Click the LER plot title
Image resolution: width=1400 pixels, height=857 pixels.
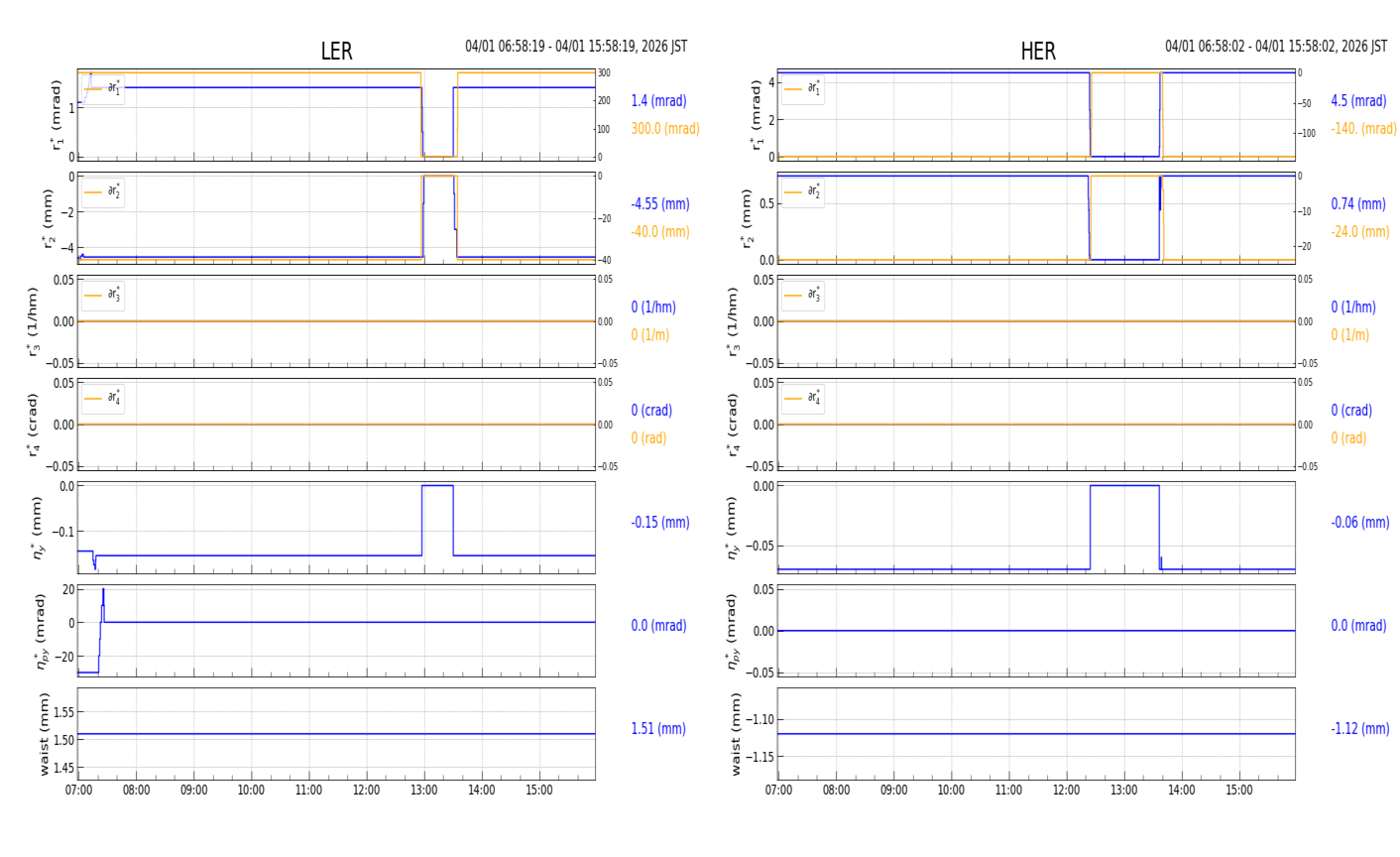336,52
